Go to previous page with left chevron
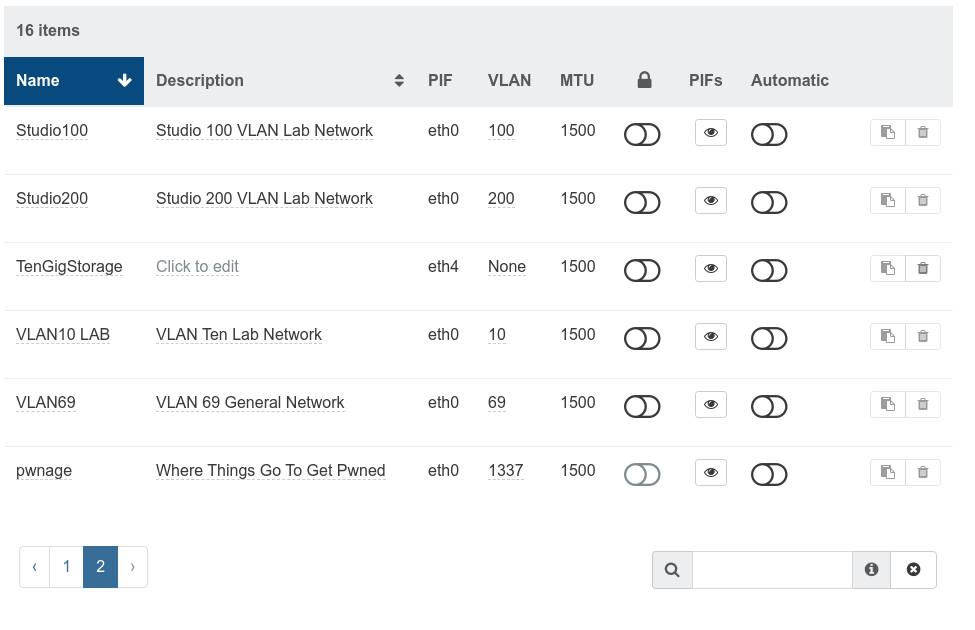 (x=35, y=567)
